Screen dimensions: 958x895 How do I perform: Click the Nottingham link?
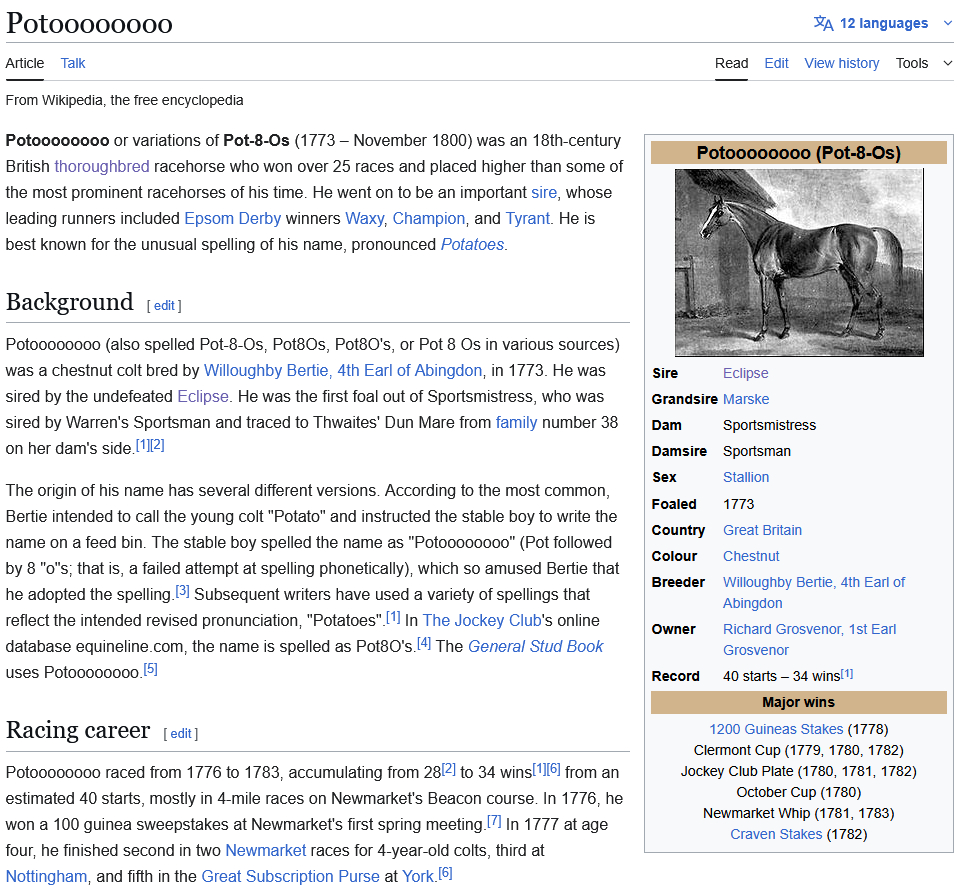[x=46, y=876]
